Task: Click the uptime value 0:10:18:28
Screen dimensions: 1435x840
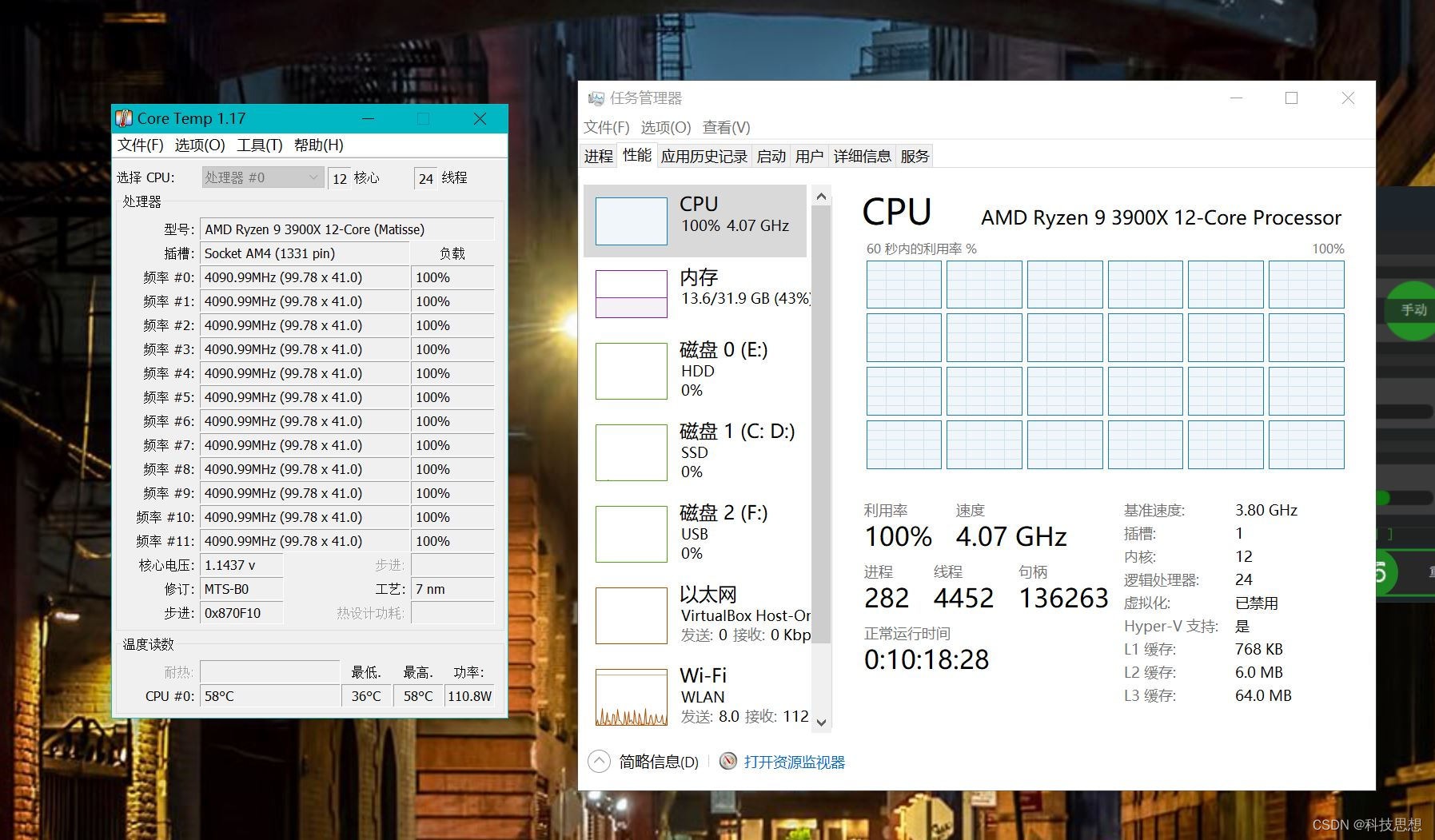Action: 927,659
